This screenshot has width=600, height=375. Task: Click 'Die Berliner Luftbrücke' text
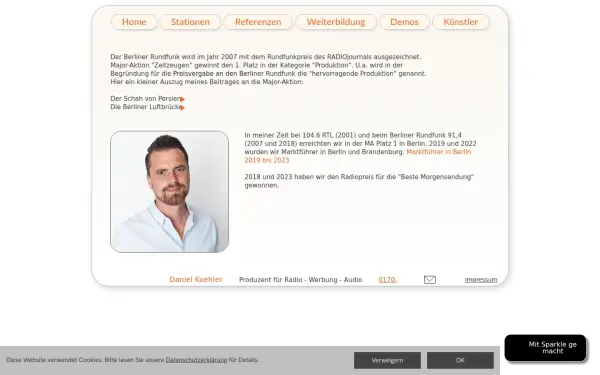pyautogui.click(x=145, y=107)
